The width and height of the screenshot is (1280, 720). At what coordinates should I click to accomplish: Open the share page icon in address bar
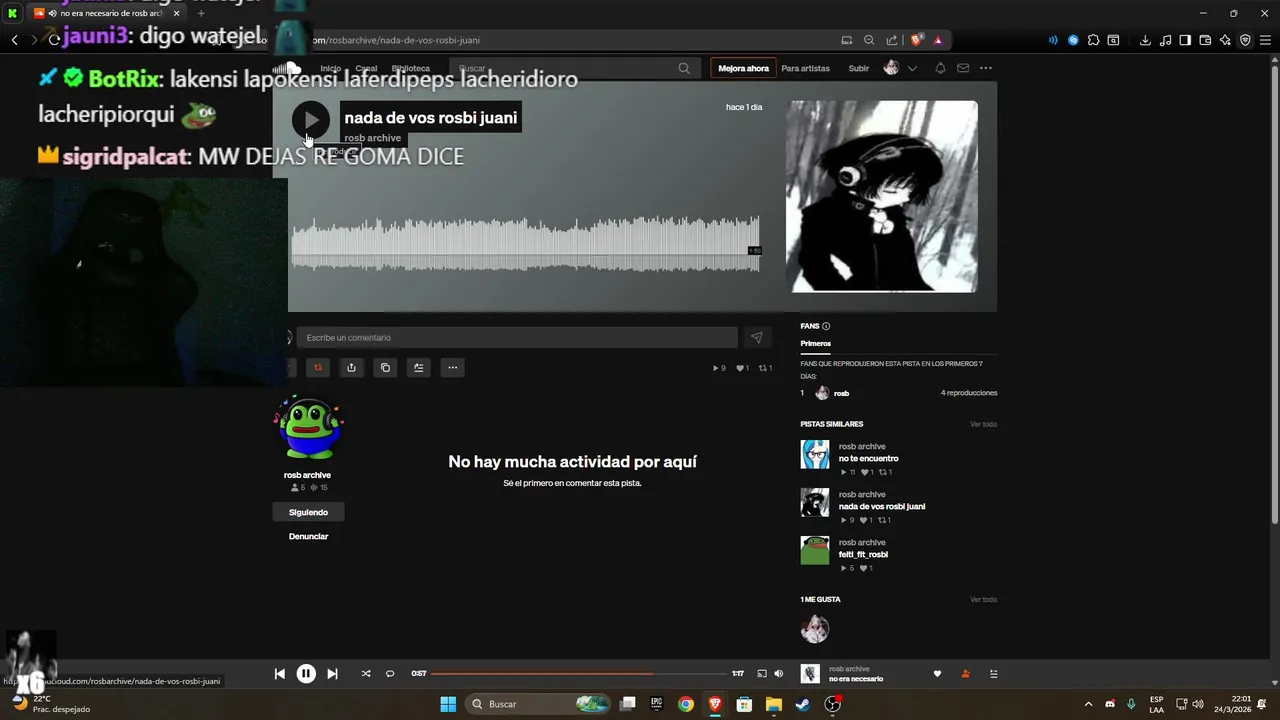(892, 40)
